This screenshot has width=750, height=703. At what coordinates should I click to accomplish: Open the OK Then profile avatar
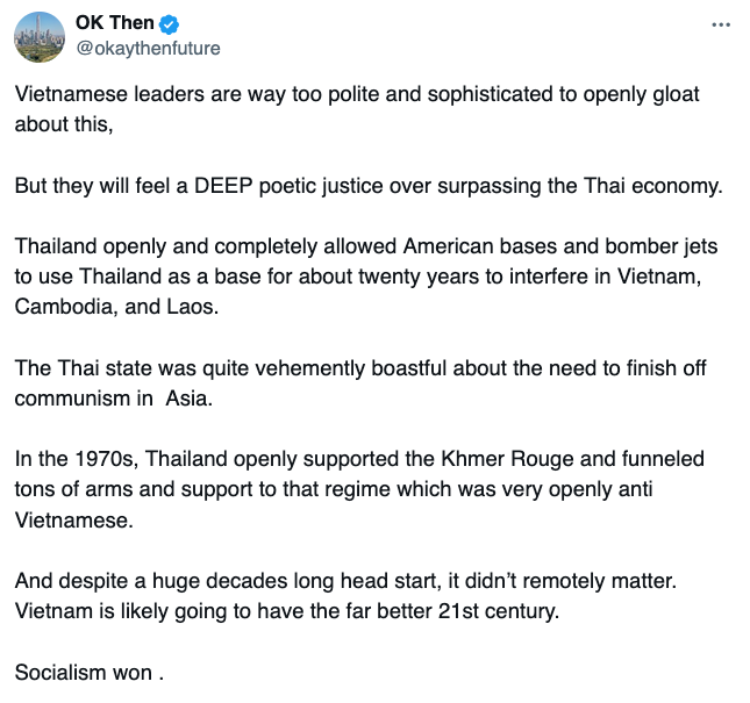[39, 37]
